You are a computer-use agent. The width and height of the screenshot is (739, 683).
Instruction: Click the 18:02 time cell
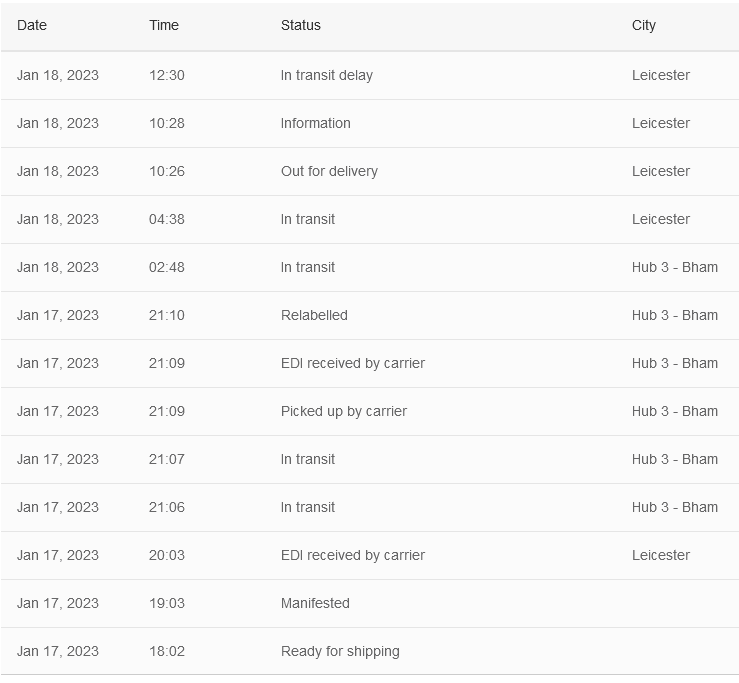coord(167,651)
